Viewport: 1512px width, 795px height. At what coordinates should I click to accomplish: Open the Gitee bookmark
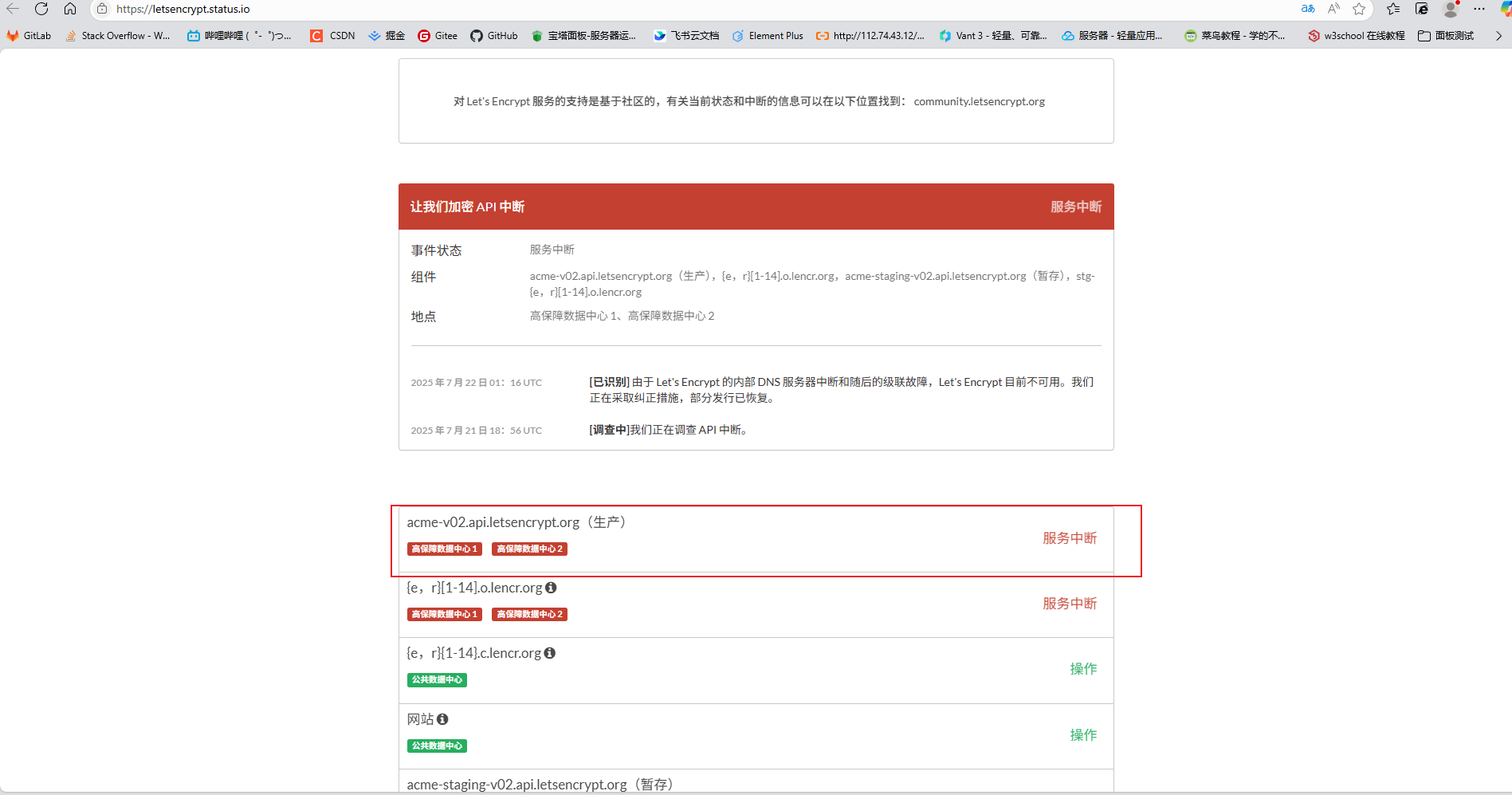(438, 36)
